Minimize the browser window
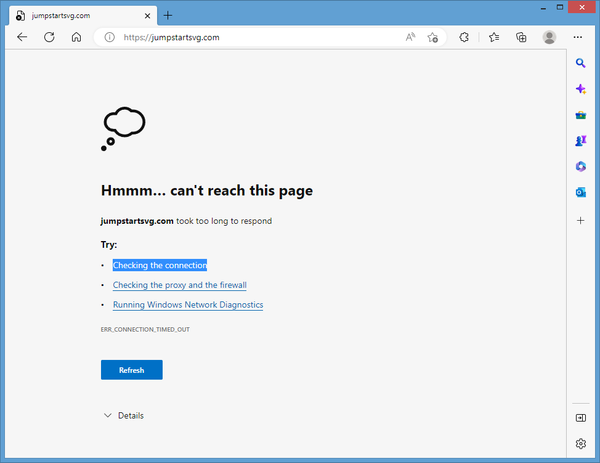This screenshot has width=600, height=463. pos(543,8)
